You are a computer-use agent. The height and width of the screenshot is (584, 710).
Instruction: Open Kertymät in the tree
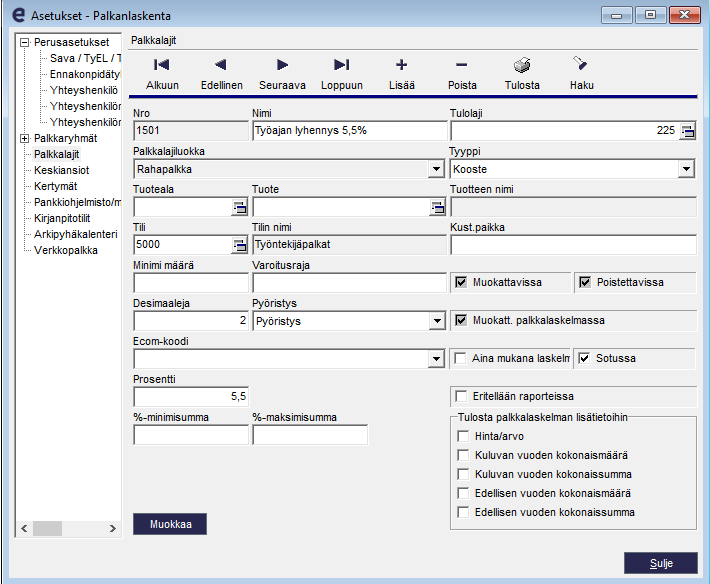[55, 186]
